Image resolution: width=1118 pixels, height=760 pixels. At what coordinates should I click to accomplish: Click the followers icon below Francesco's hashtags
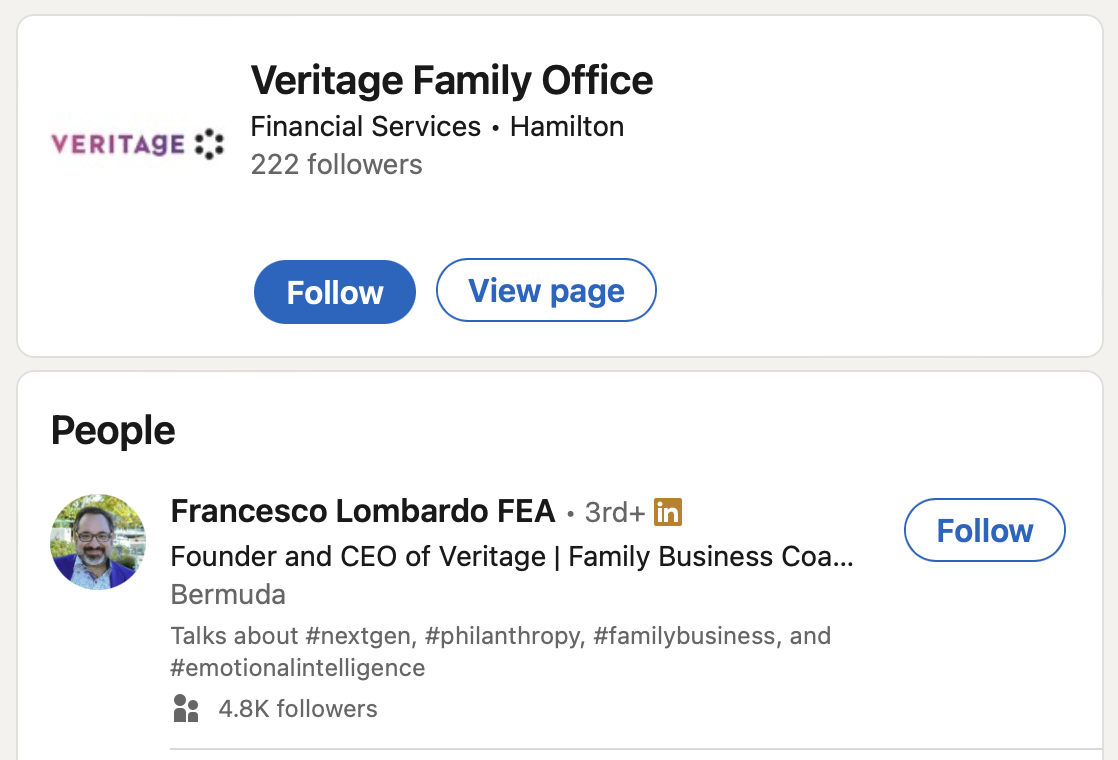[186, 708]
